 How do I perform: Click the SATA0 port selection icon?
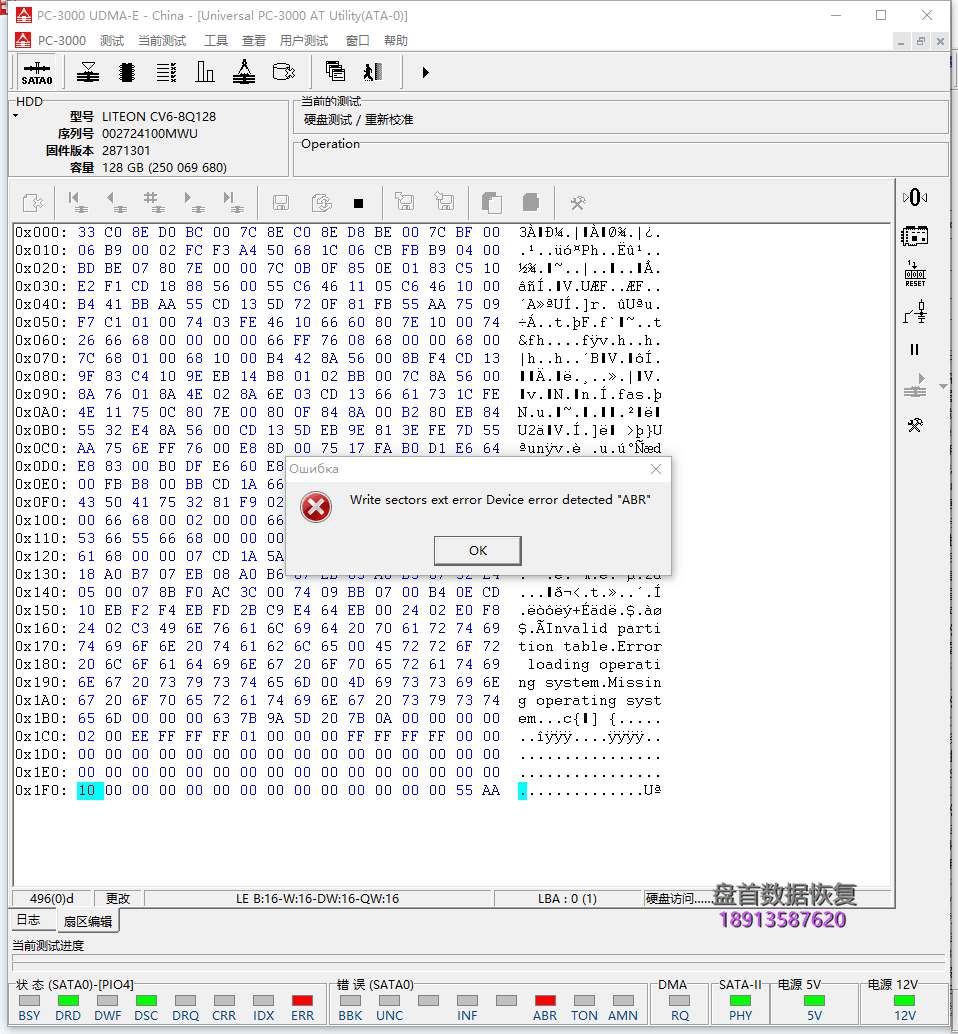coord(37,73)
